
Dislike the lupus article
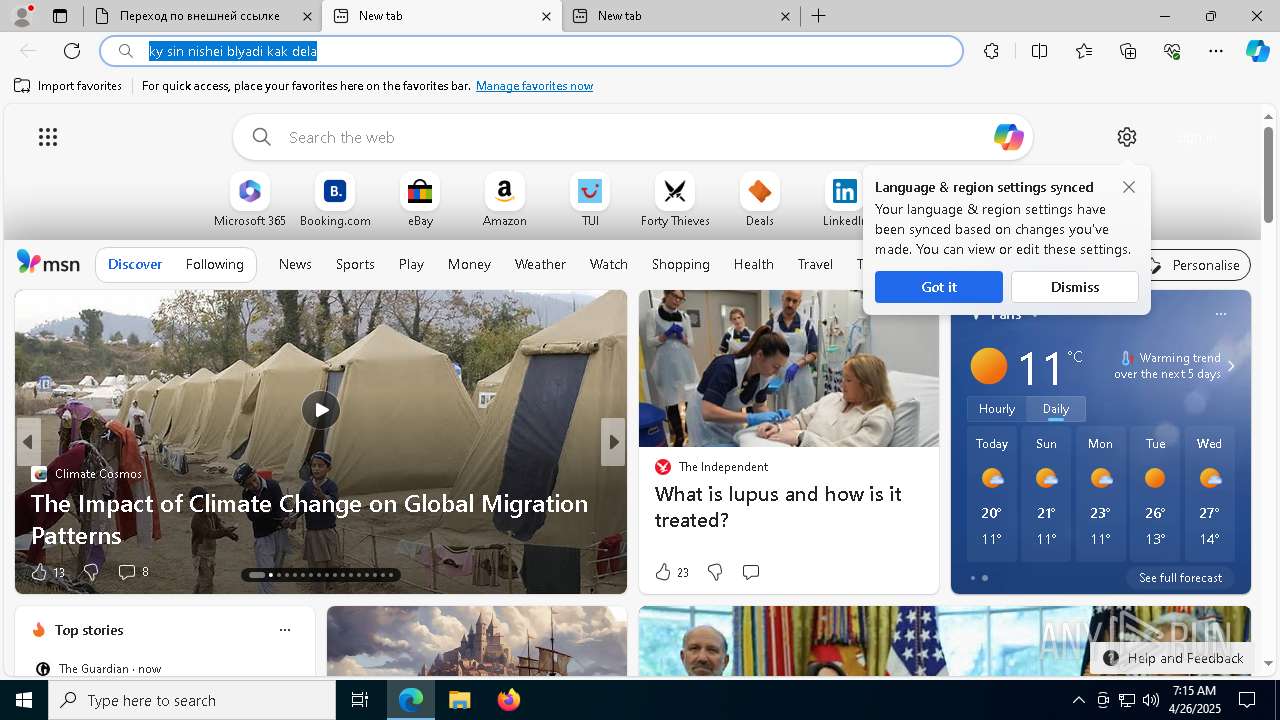715,572
